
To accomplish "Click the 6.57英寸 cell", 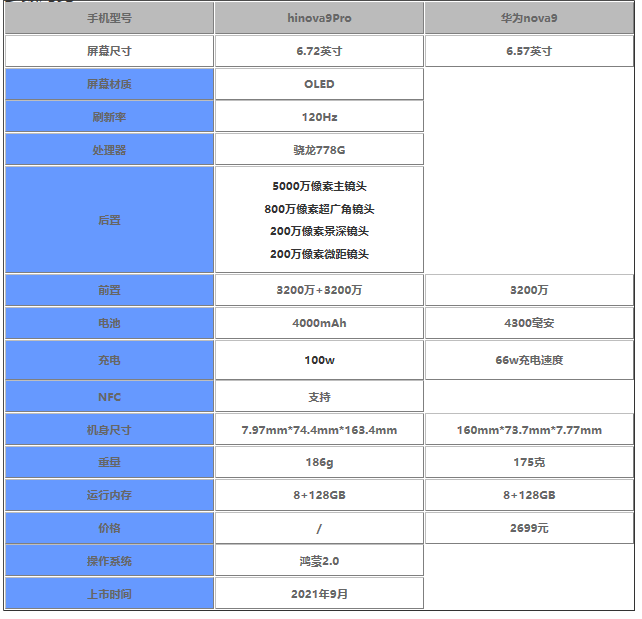I will 529,51.
